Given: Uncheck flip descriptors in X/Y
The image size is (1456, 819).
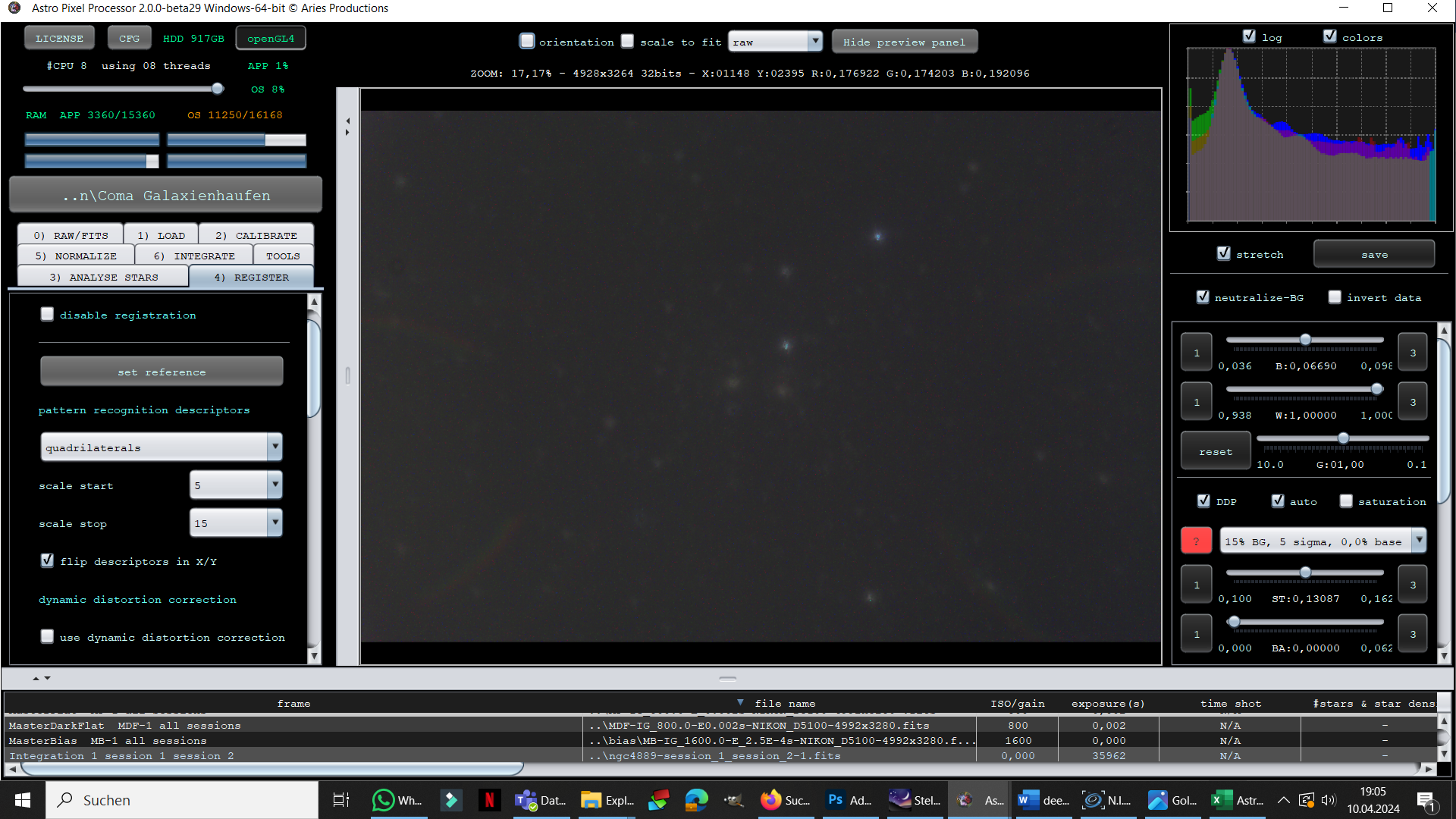Looking at the screenshot, I should tap(47, 560).
